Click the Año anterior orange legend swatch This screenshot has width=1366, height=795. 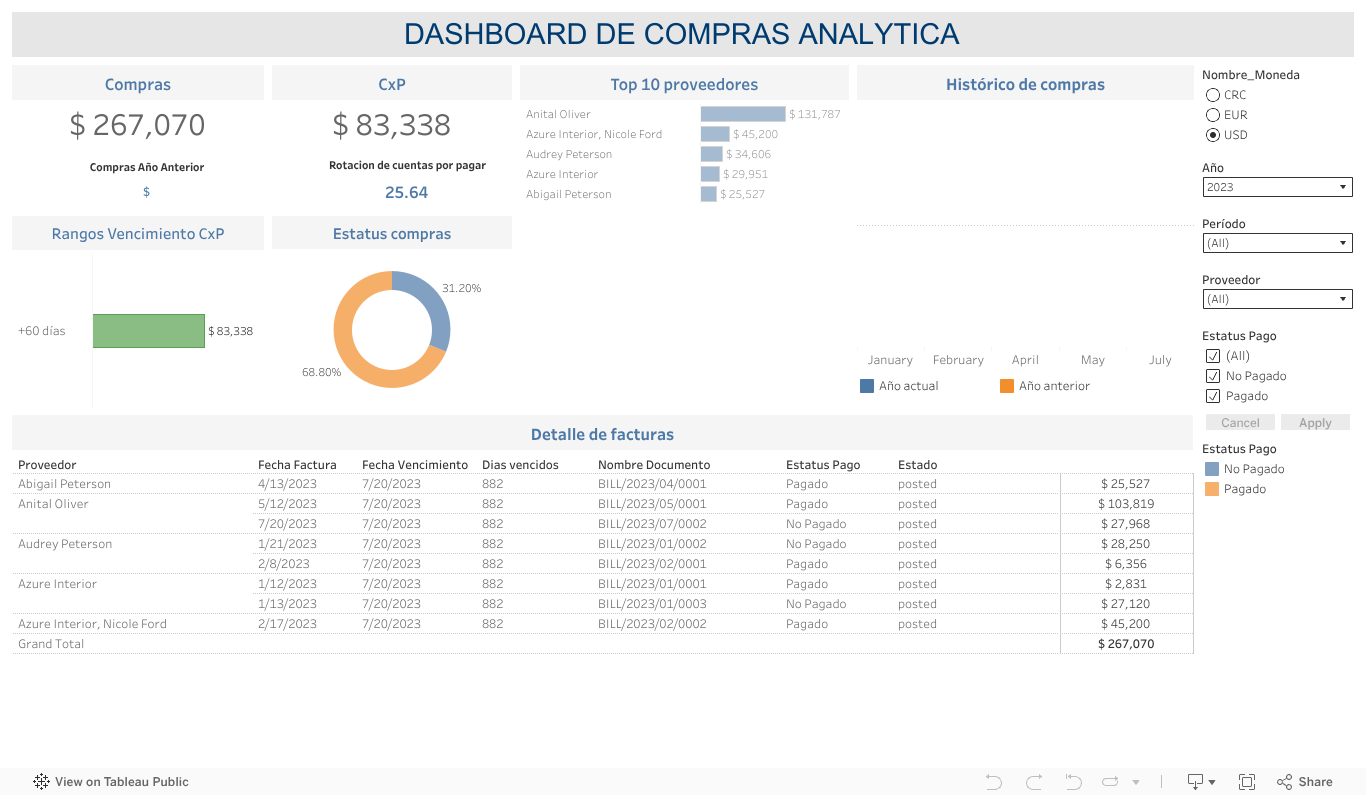pyautogui.click(x=1007, y=386)
